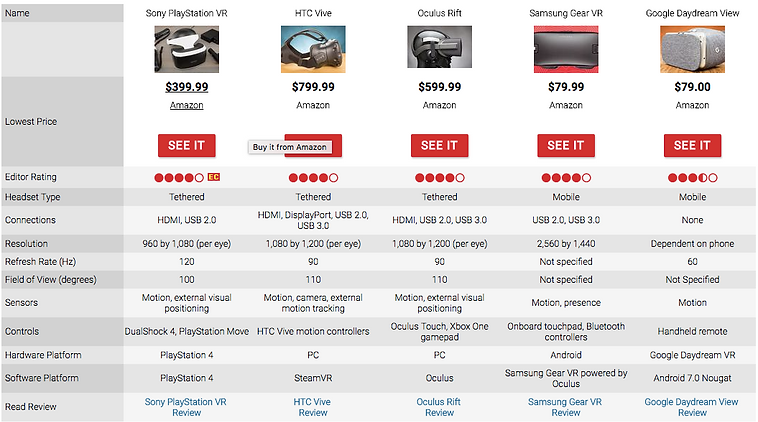Click the Amazon link under Sony PlayStation VR

click(x=186, y=105)
